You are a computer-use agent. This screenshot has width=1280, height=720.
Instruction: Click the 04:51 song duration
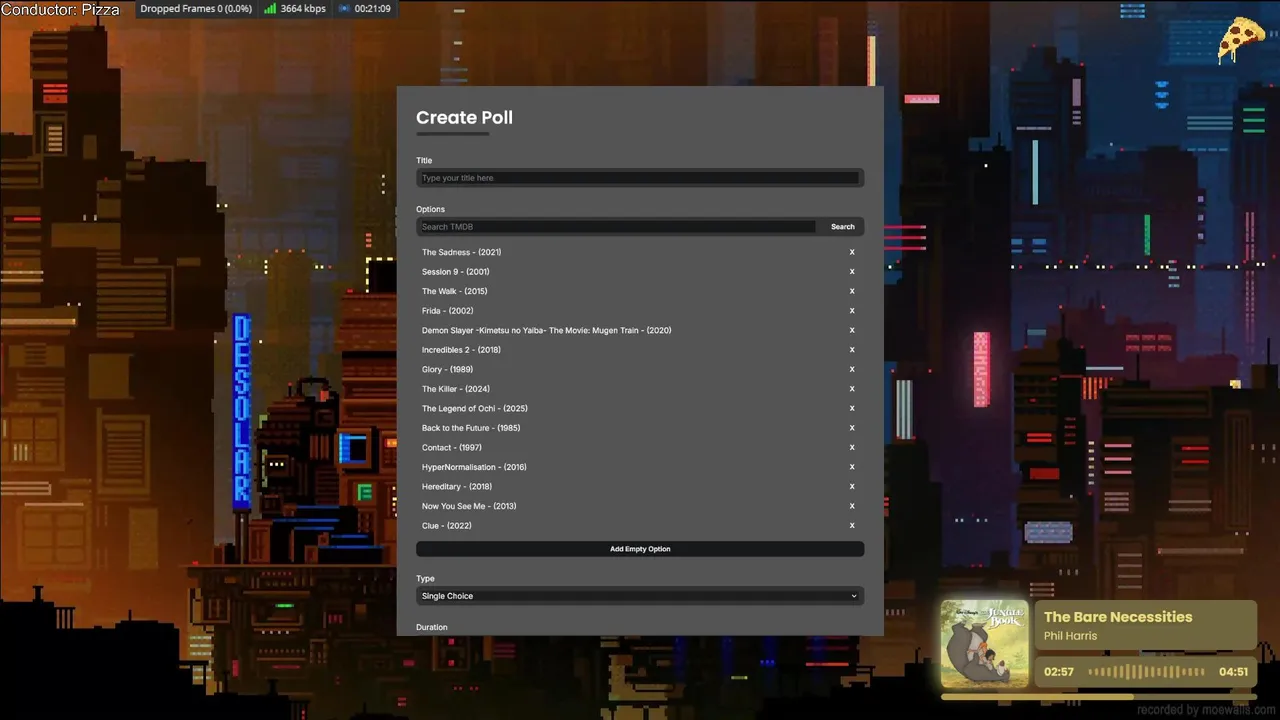[1233, 672]
